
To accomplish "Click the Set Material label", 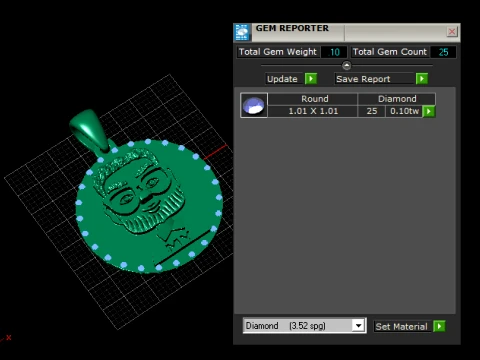I will point(401,326).
